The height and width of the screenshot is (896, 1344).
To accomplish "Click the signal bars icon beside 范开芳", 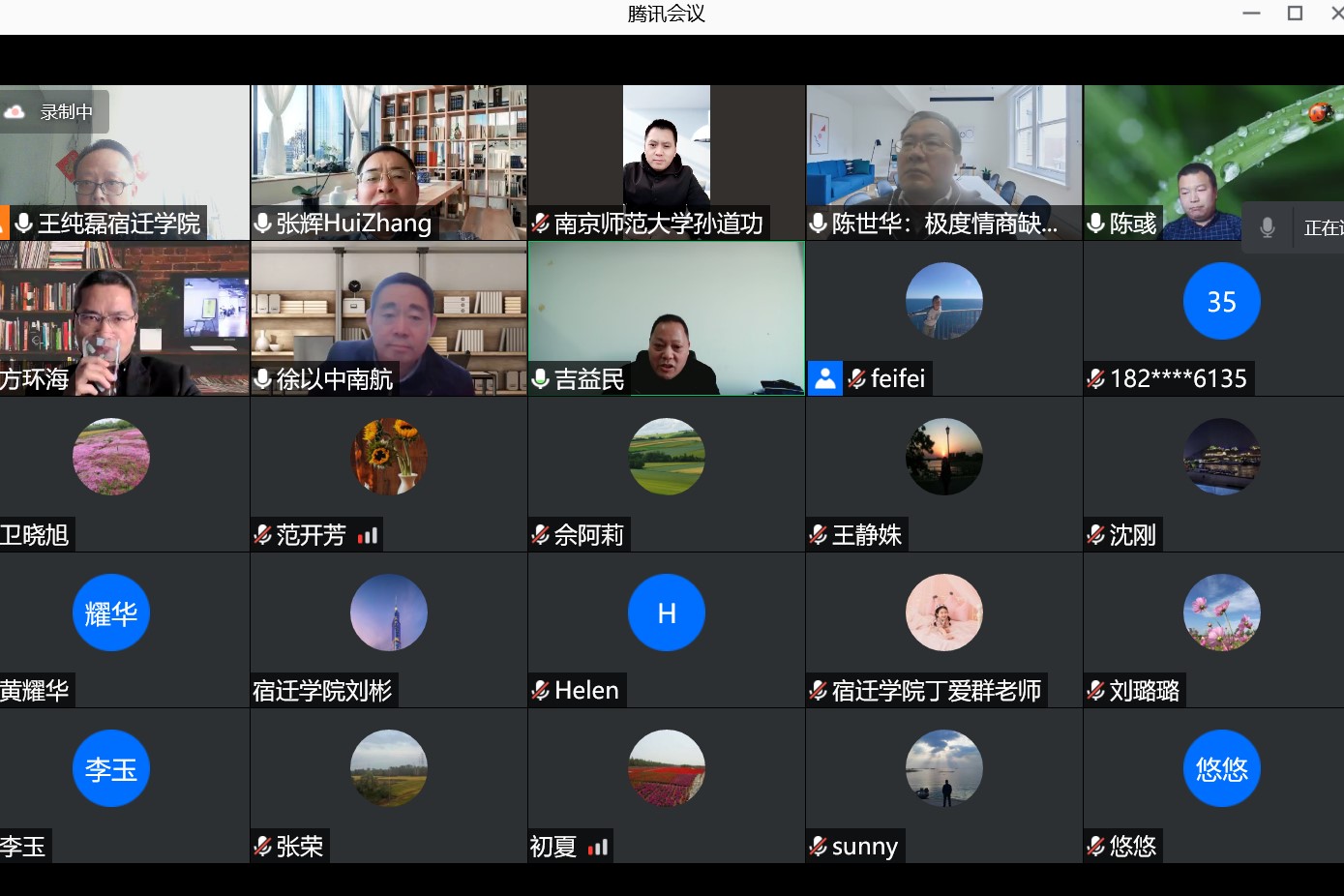I will [368, 535].
